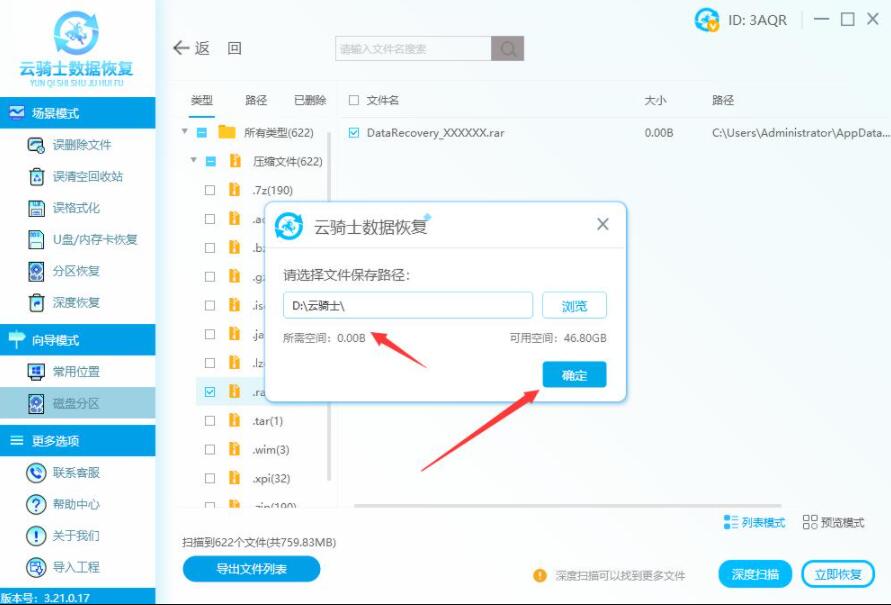Screen dimensions: 891x605
Task: Click the 云骑士数据恢复 app logo
Action: click(76, 49)
